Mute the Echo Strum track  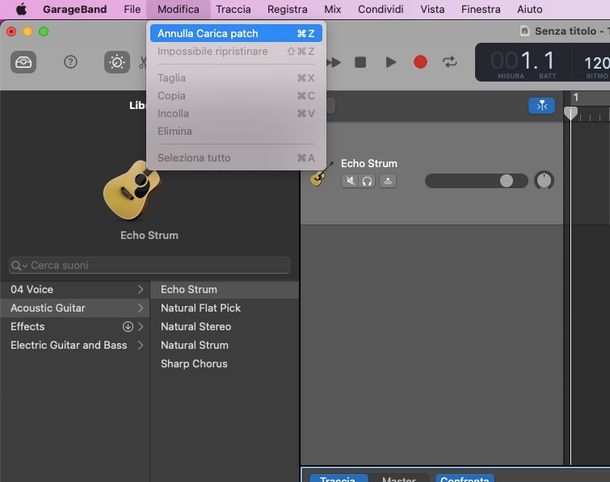point(350,181)
